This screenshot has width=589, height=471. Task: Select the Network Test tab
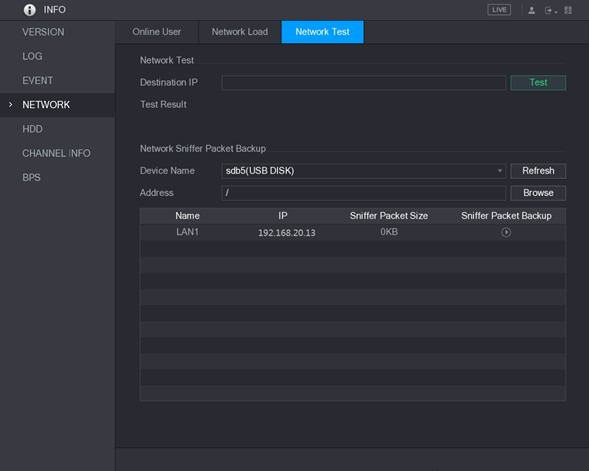pyautogui.click(x=322, y=32)
